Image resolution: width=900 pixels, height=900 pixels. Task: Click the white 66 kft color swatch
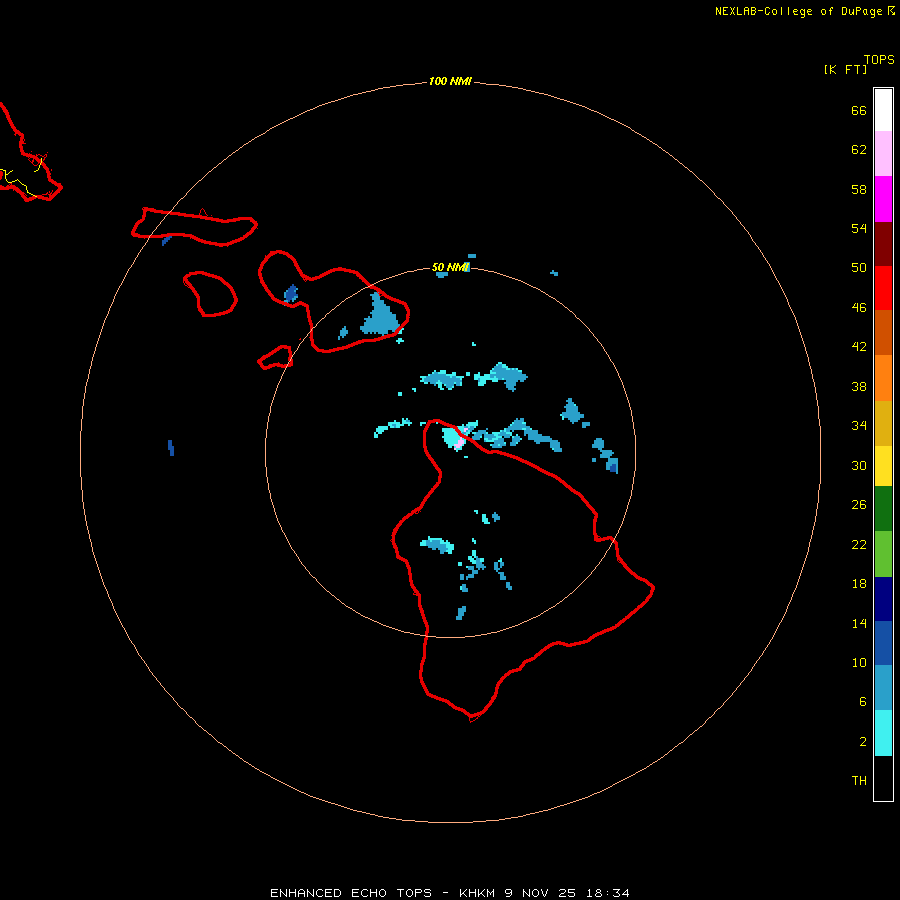click(883, 110)
